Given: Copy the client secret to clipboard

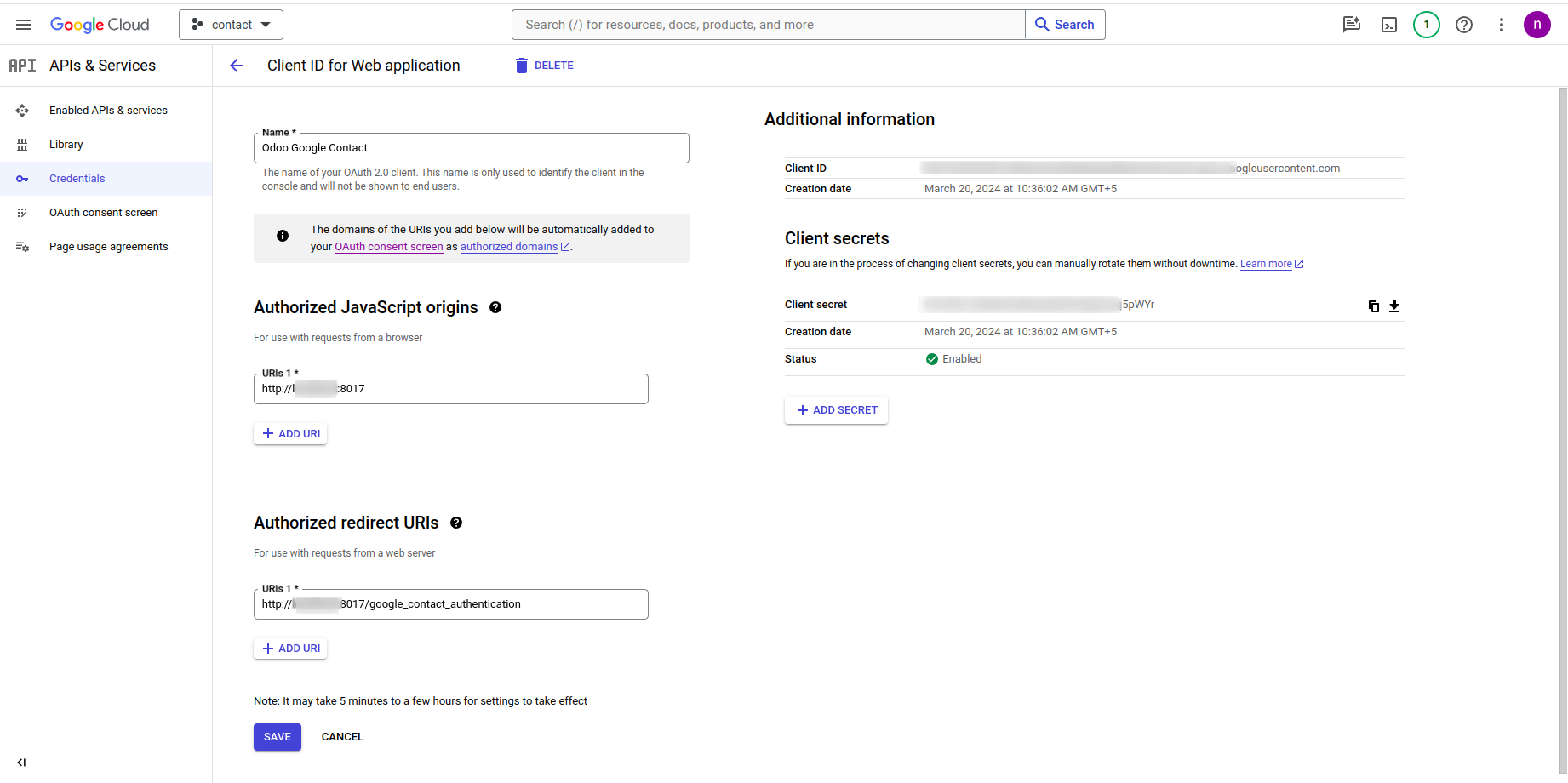Looking at the screenshot, I should [1373, 306].
